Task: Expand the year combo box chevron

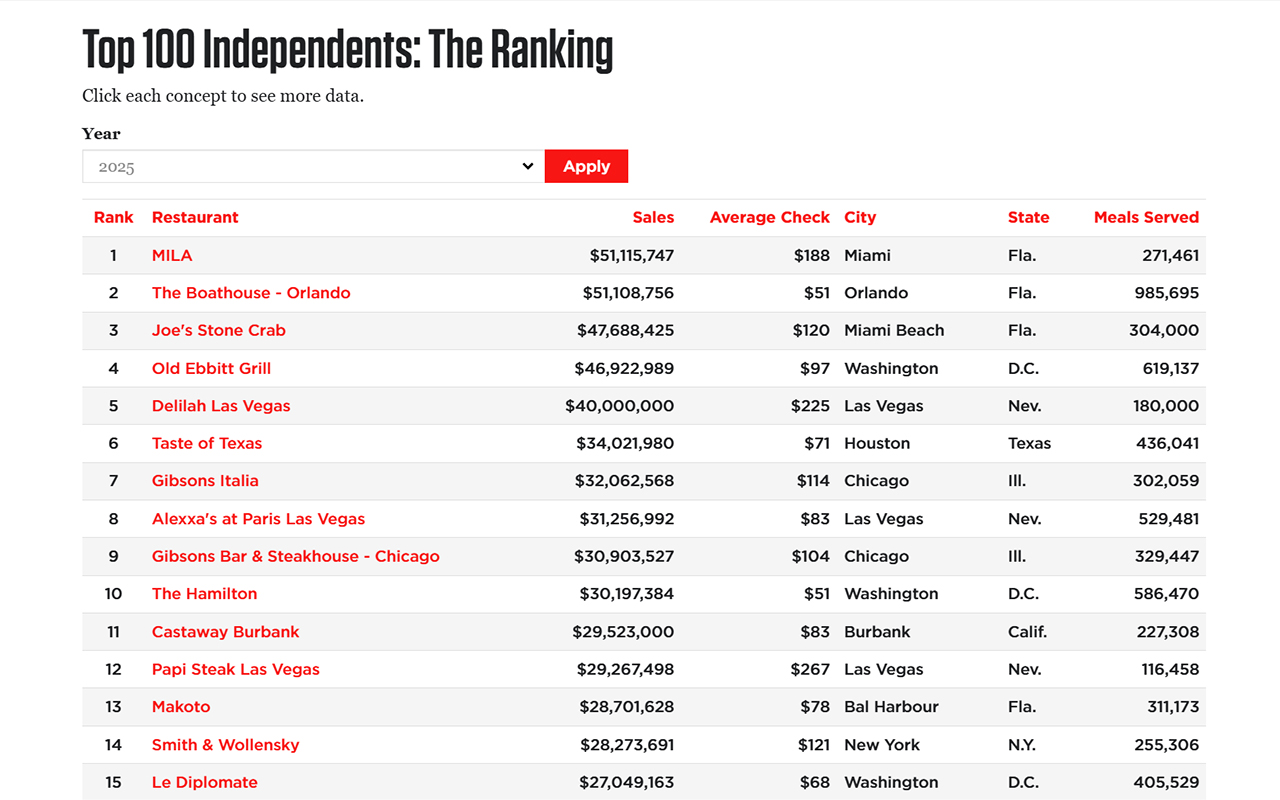Action: [529, 166]
